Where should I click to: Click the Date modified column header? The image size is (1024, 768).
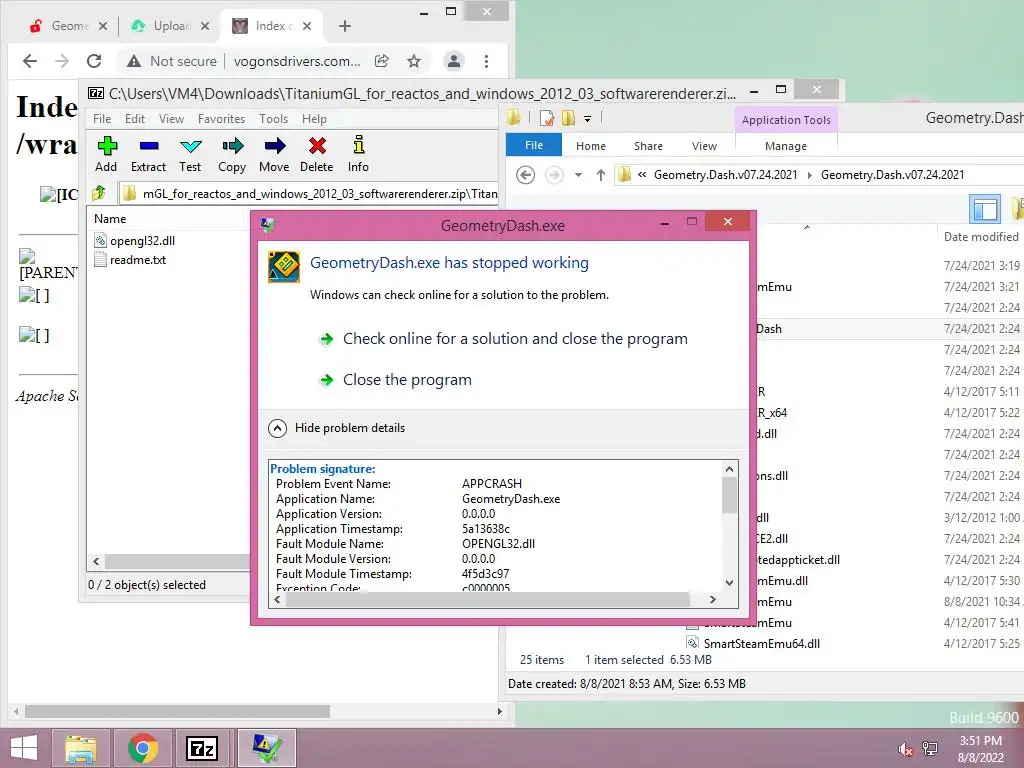click(980, 237)
